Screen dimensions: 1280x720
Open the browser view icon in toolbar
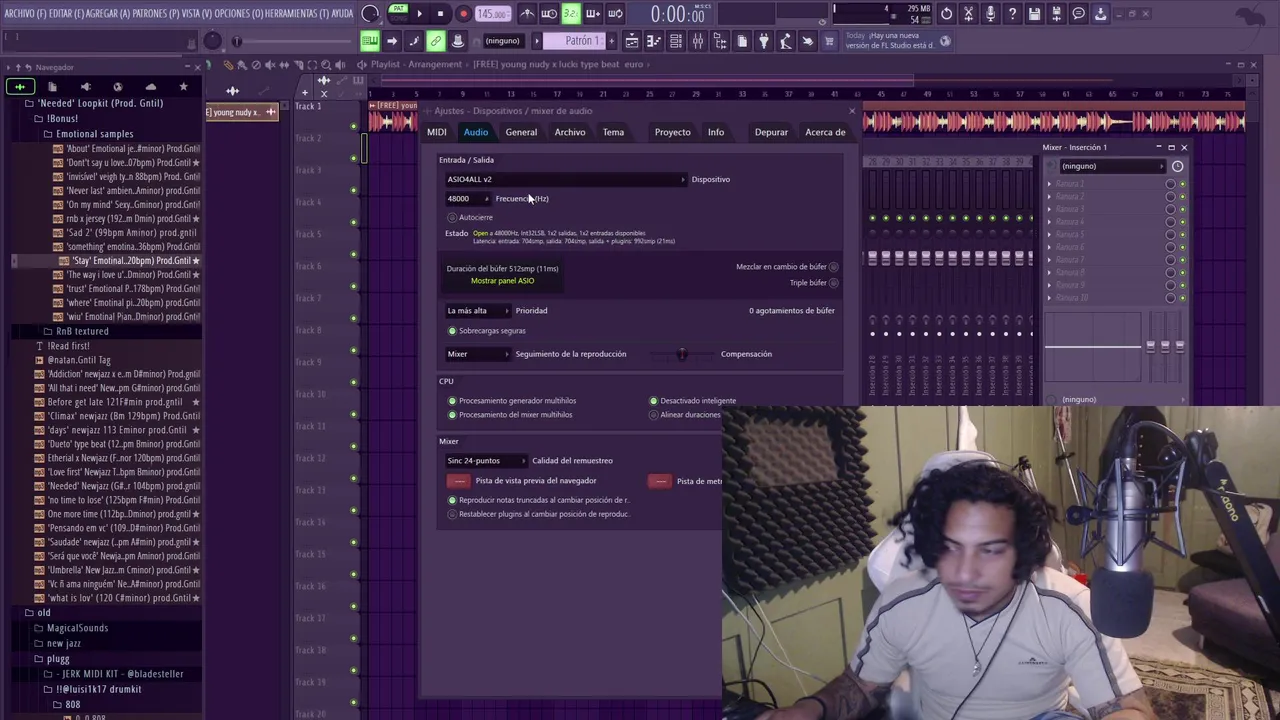tap(720, 41)
